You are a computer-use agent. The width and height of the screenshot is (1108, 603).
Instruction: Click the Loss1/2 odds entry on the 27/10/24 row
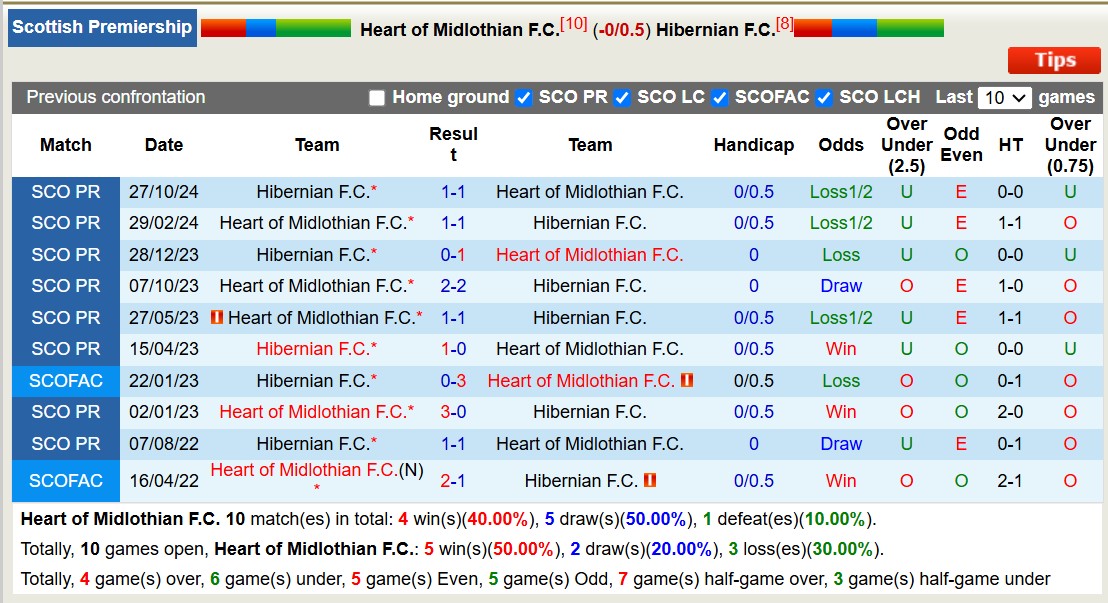point(840,192)
